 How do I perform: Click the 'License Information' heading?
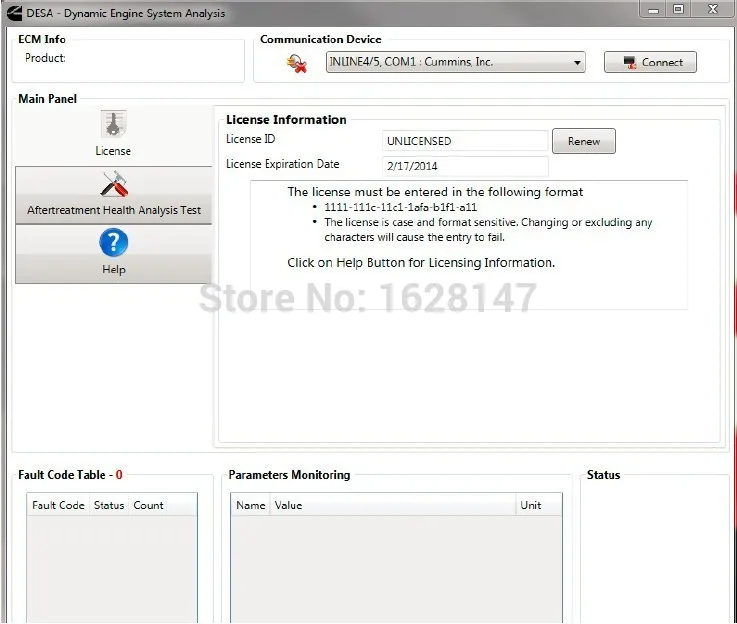click(286, 120)
